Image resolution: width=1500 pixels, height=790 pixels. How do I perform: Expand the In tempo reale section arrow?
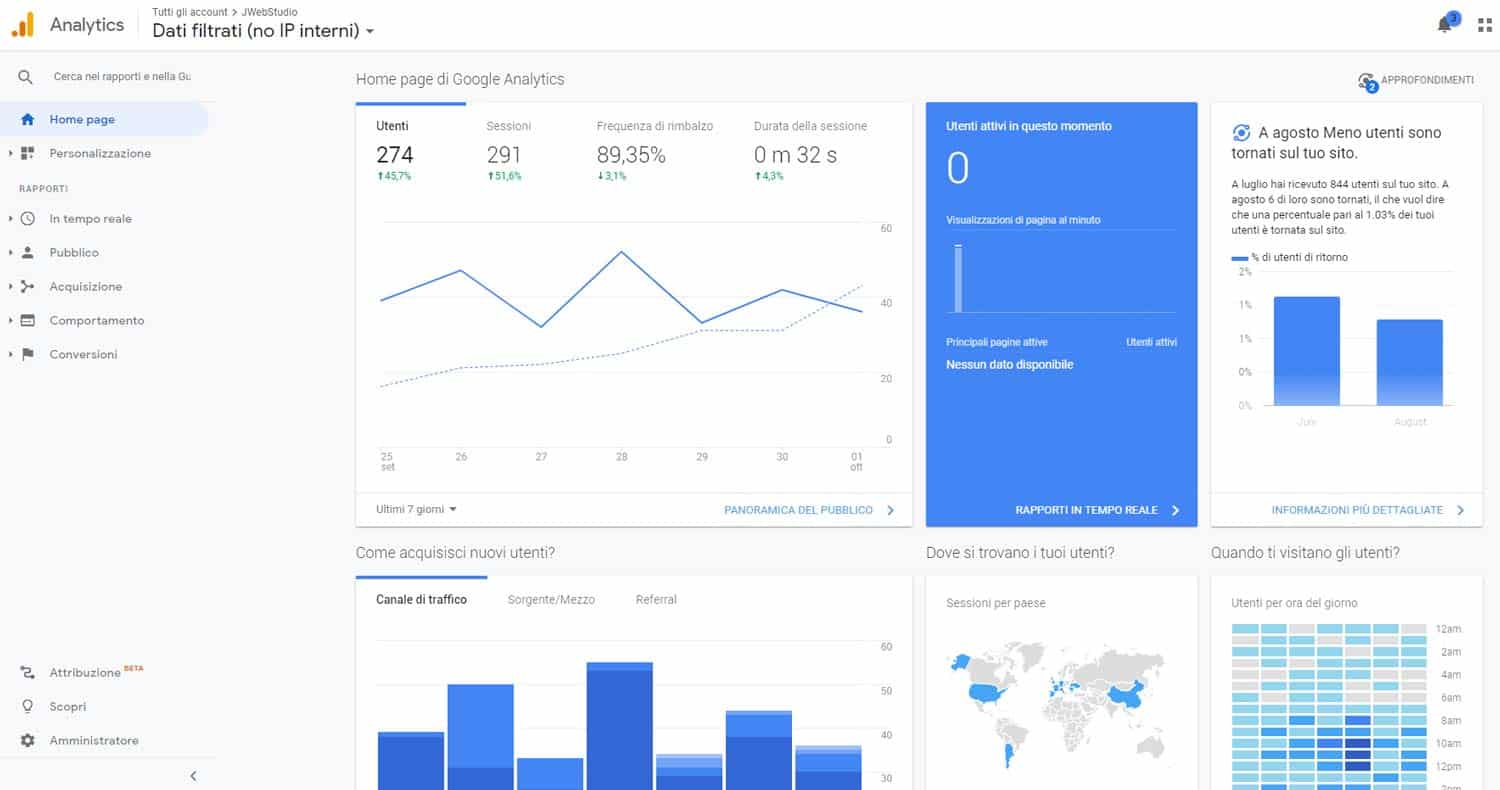10,218
